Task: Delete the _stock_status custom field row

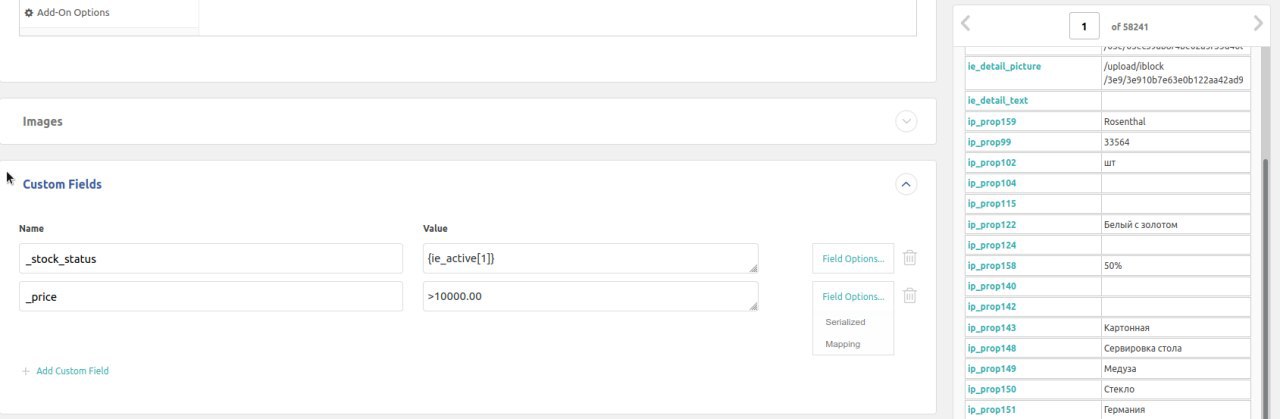Action: [910, 258]
